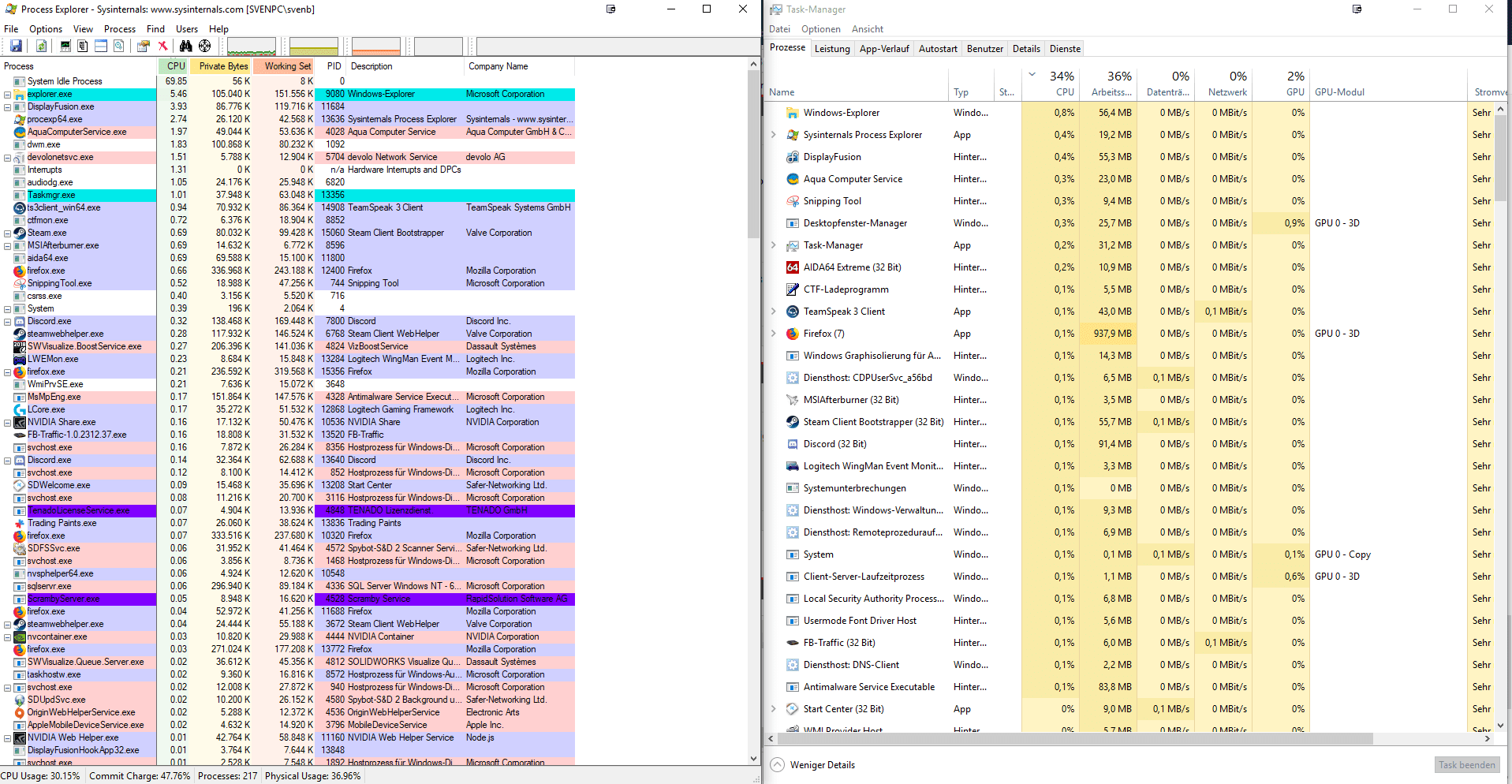Click the CTF-Ladeprogramm pen icon
The image size is (1512, 784).
(x=792, y=289)
